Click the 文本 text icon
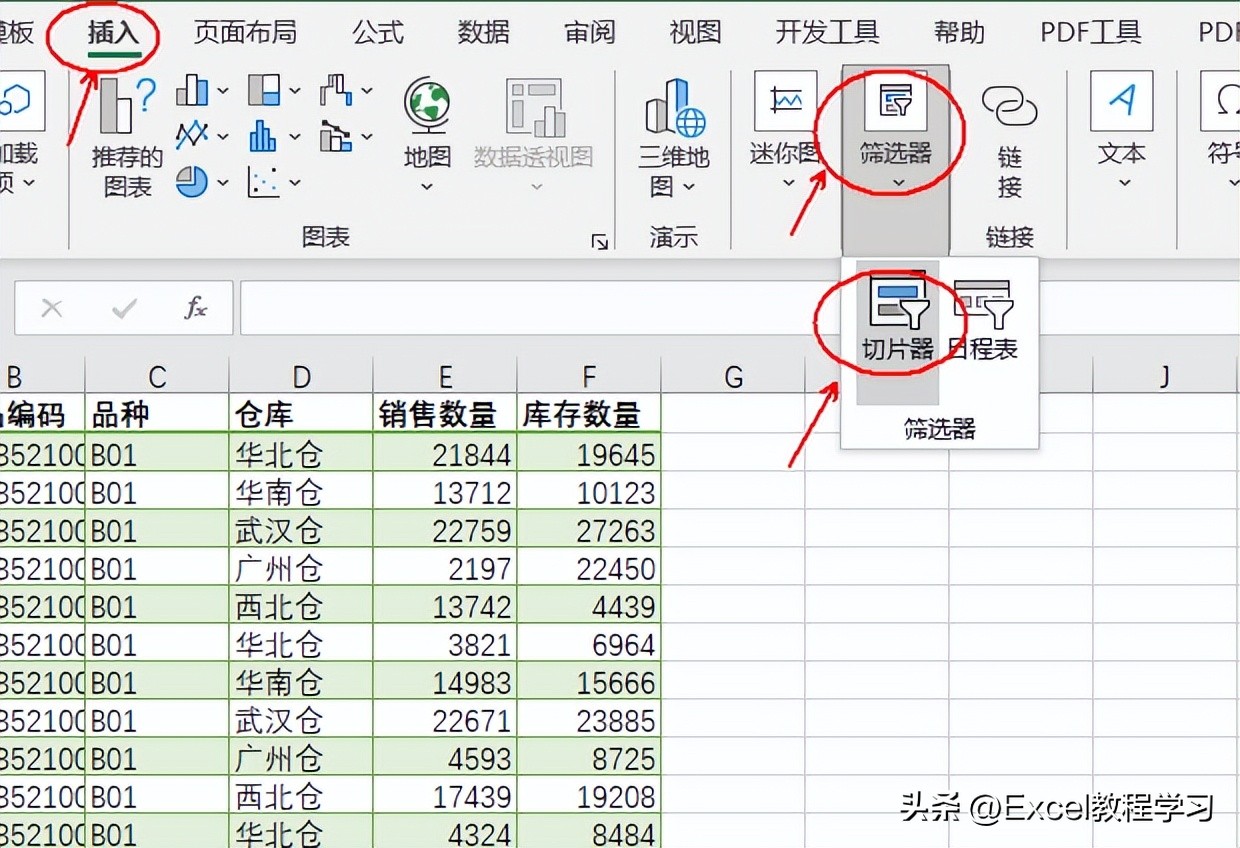 coord(1122,100)
